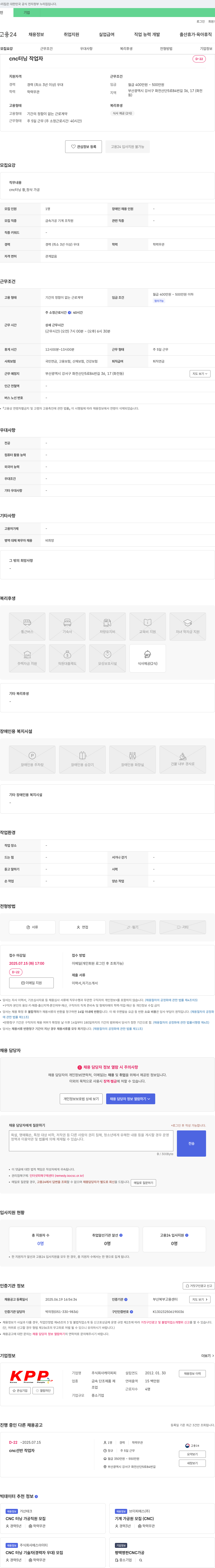This screenshot has height=1568, width=215.
Task: Click the D-22 badge under deadline
Action: (x=16, y=972)
